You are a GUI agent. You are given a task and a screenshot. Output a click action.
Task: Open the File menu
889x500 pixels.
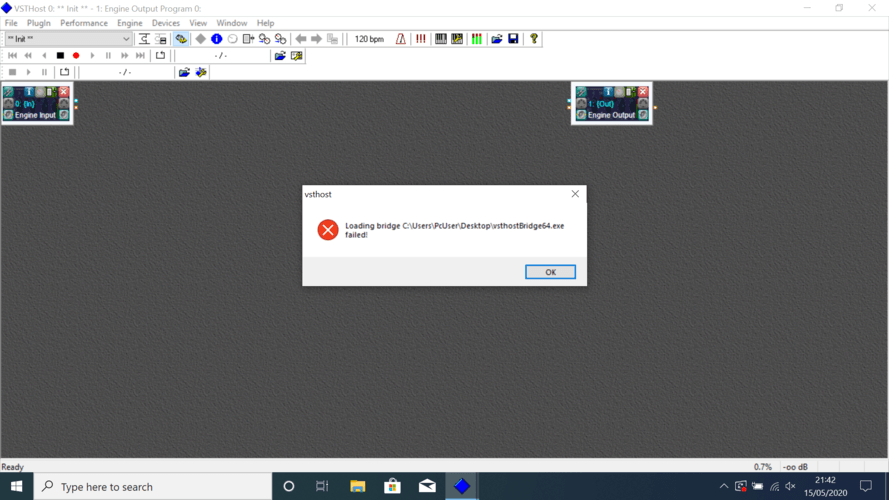tap(11, 23)
